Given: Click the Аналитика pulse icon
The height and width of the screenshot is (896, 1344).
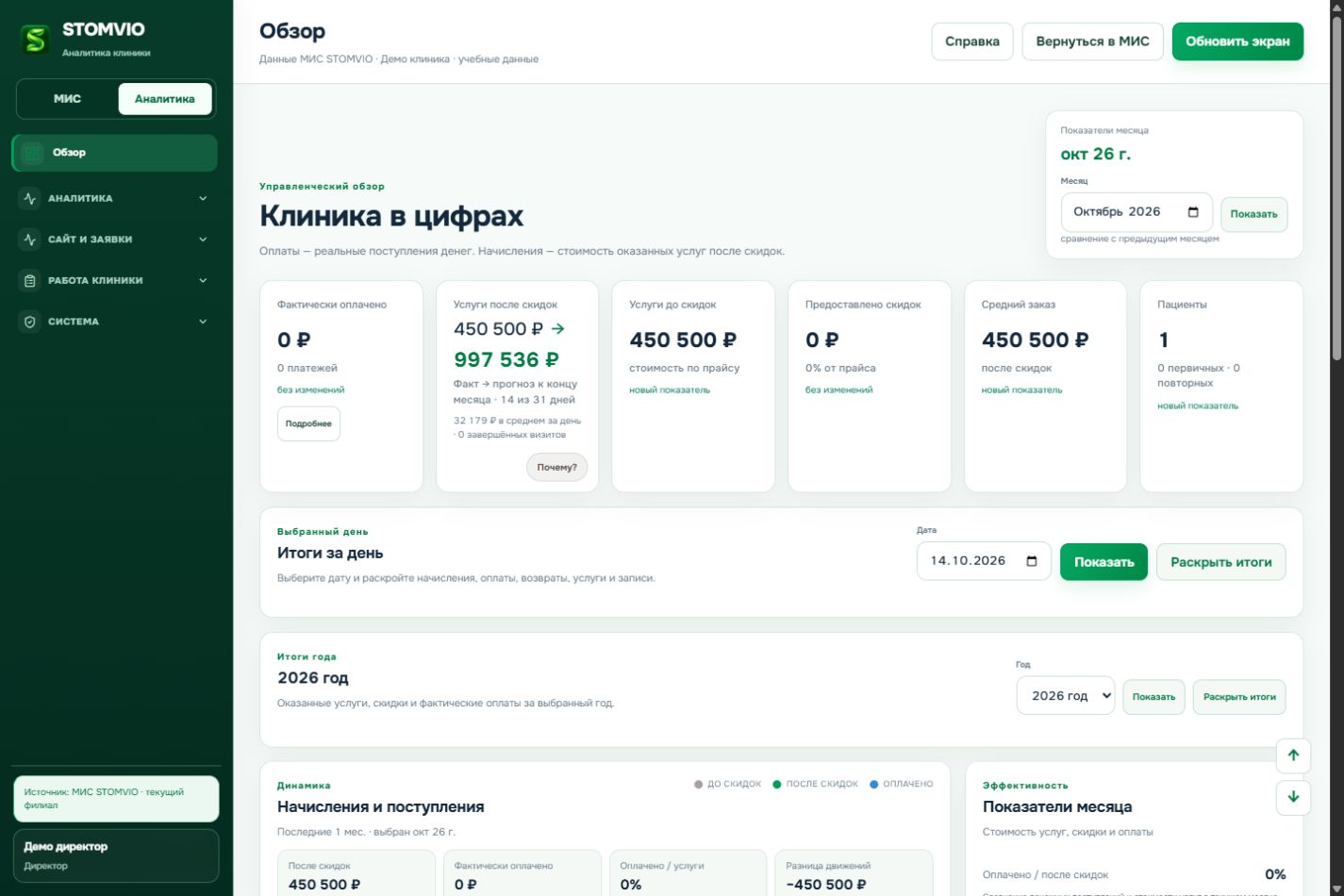Looking at the screenshot, I should pos(30,199).
